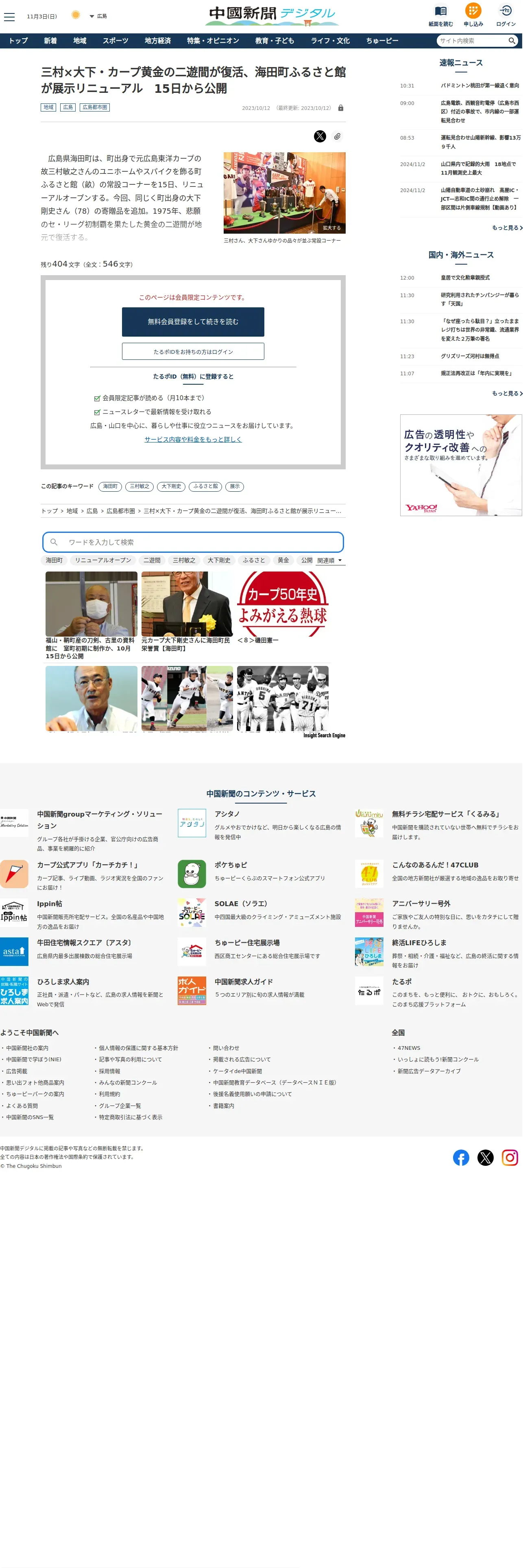Open the ちゅーピー nav item

[382, 41]
